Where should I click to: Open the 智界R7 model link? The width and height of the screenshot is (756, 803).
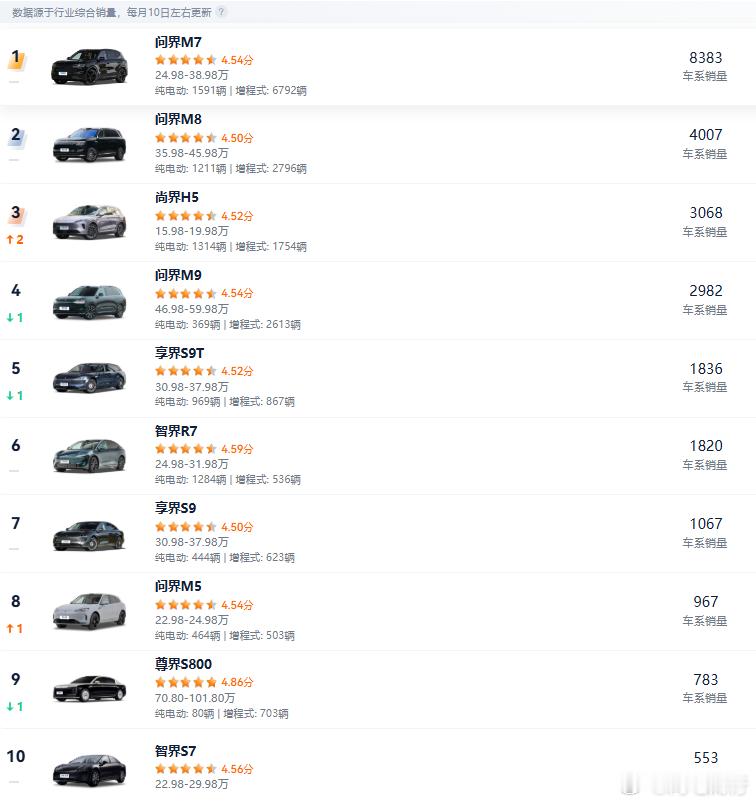tap(176, 431)
